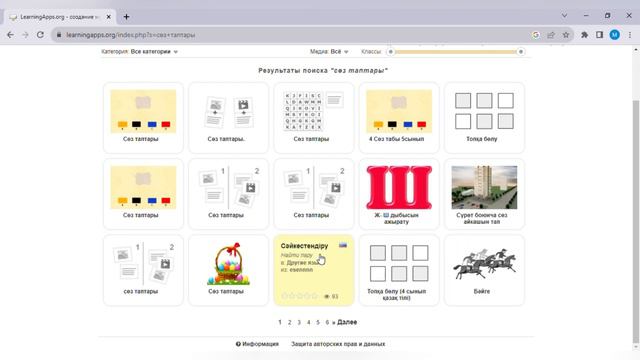The height and width of the screenshot is (360, 640).
Task: Go to results page 2
Action: (289, 322)
